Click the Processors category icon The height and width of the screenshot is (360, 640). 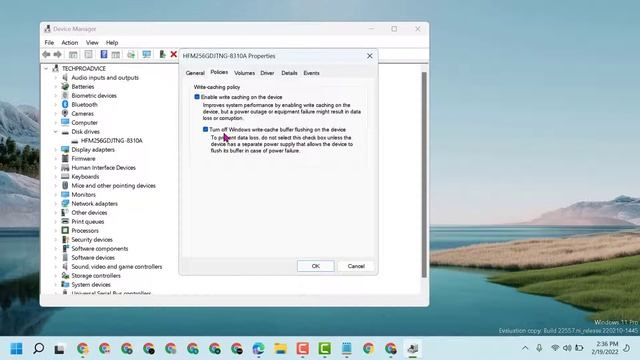(x=65, y=231)
